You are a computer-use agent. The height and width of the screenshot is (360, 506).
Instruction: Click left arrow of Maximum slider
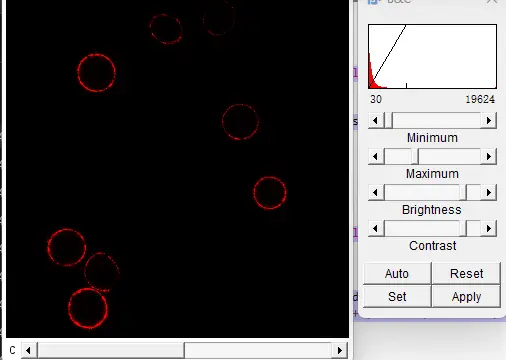click(376, 156)
